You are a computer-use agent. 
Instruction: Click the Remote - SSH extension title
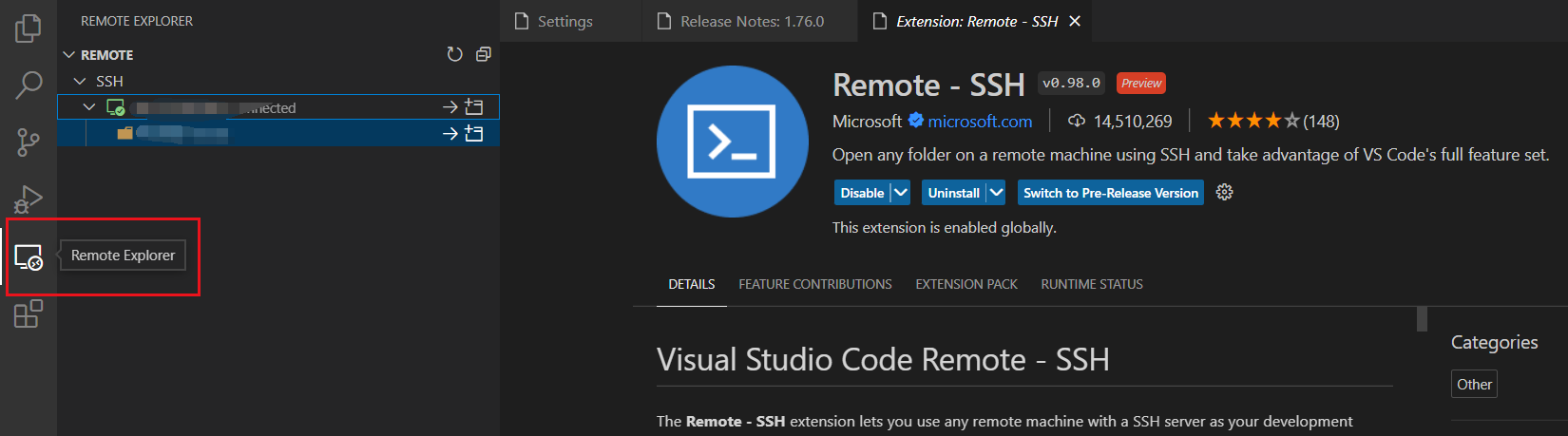click(928, 85)
